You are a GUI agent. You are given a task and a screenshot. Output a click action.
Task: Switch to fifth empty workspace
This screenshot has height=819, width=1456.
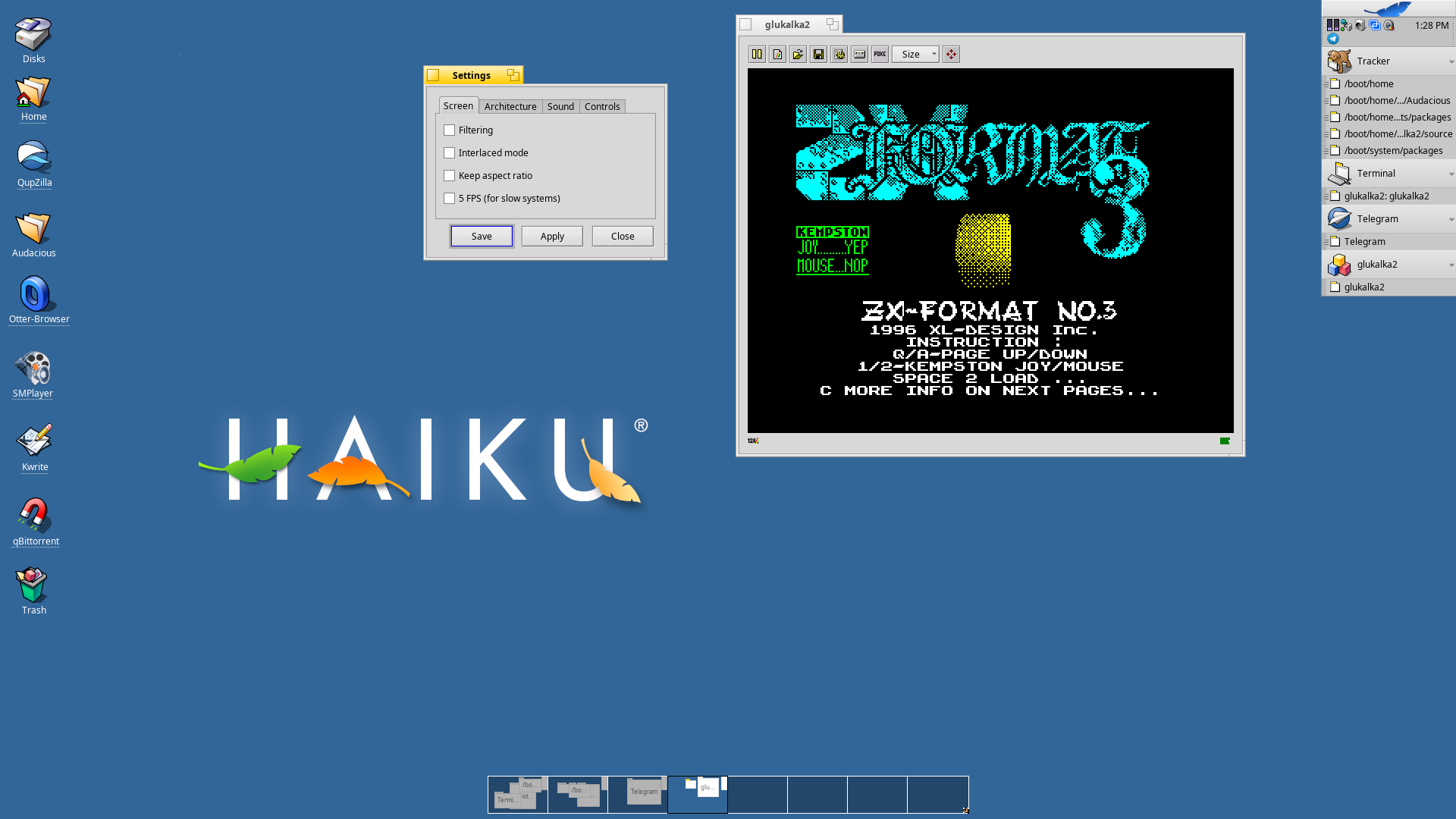pyautogui.click(x=758, y=795)
